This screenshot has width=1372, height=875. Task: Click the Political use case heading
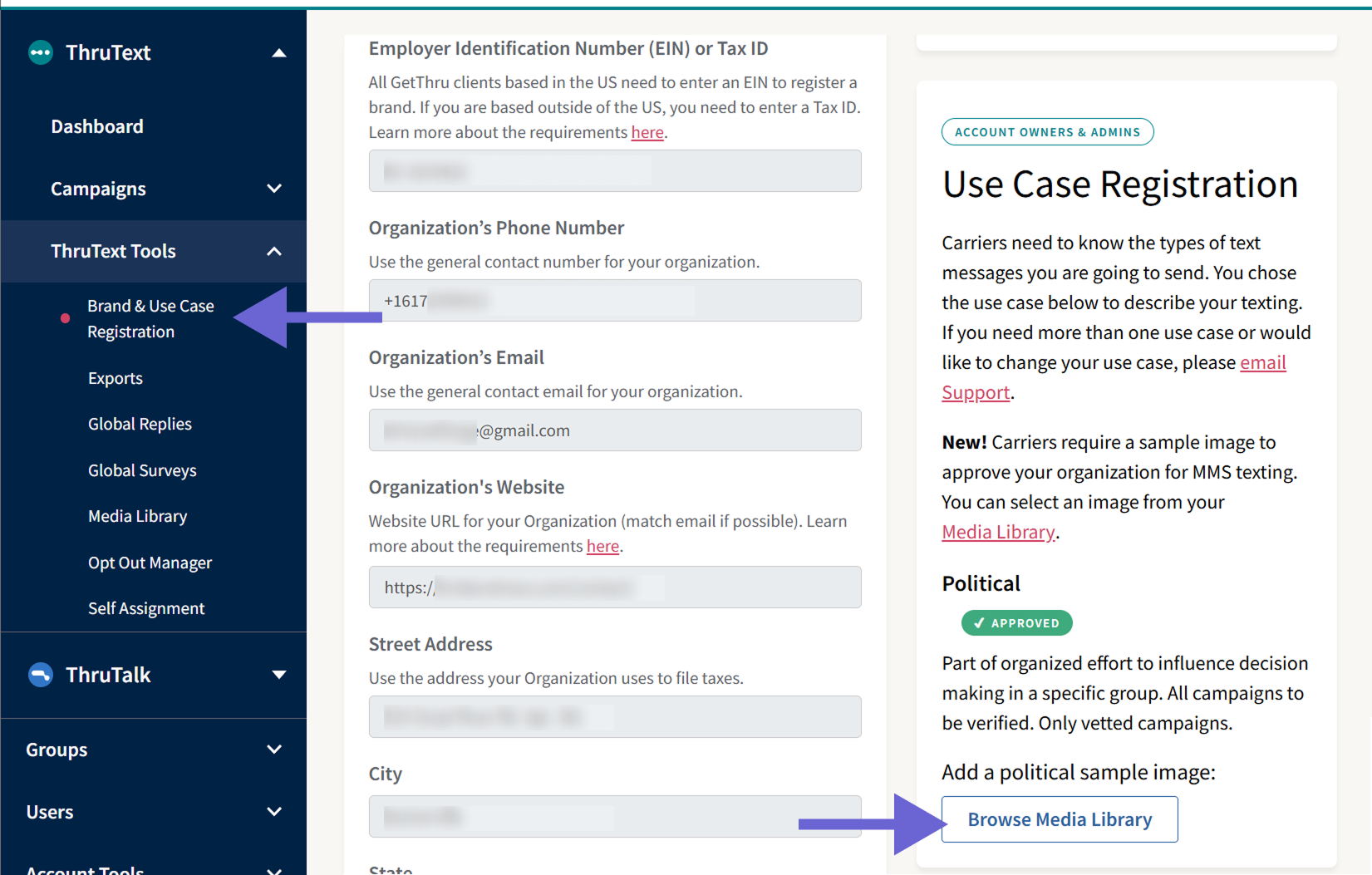click(981, 583)
